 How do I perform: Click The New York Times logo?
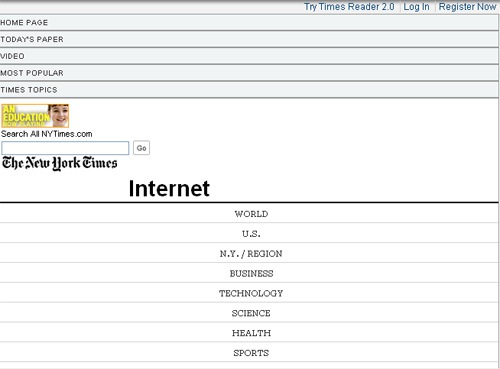click(x=60, y=163)
